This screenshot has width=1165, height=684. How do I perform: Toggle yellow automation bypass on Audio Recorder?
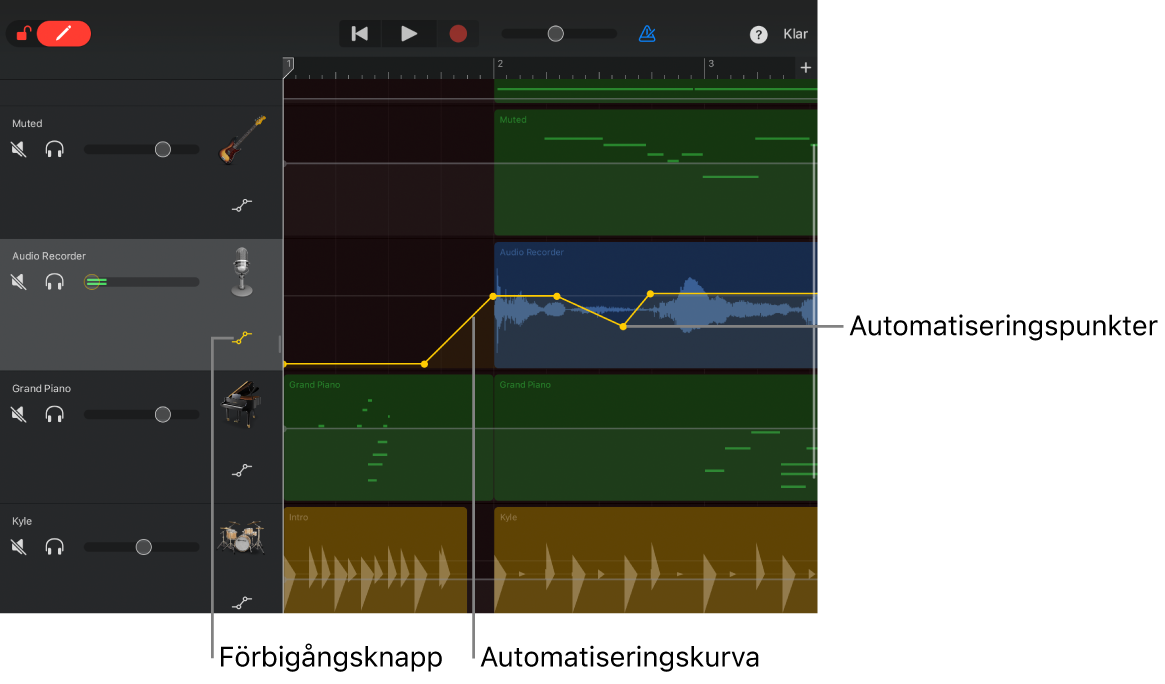click(241, 338)
